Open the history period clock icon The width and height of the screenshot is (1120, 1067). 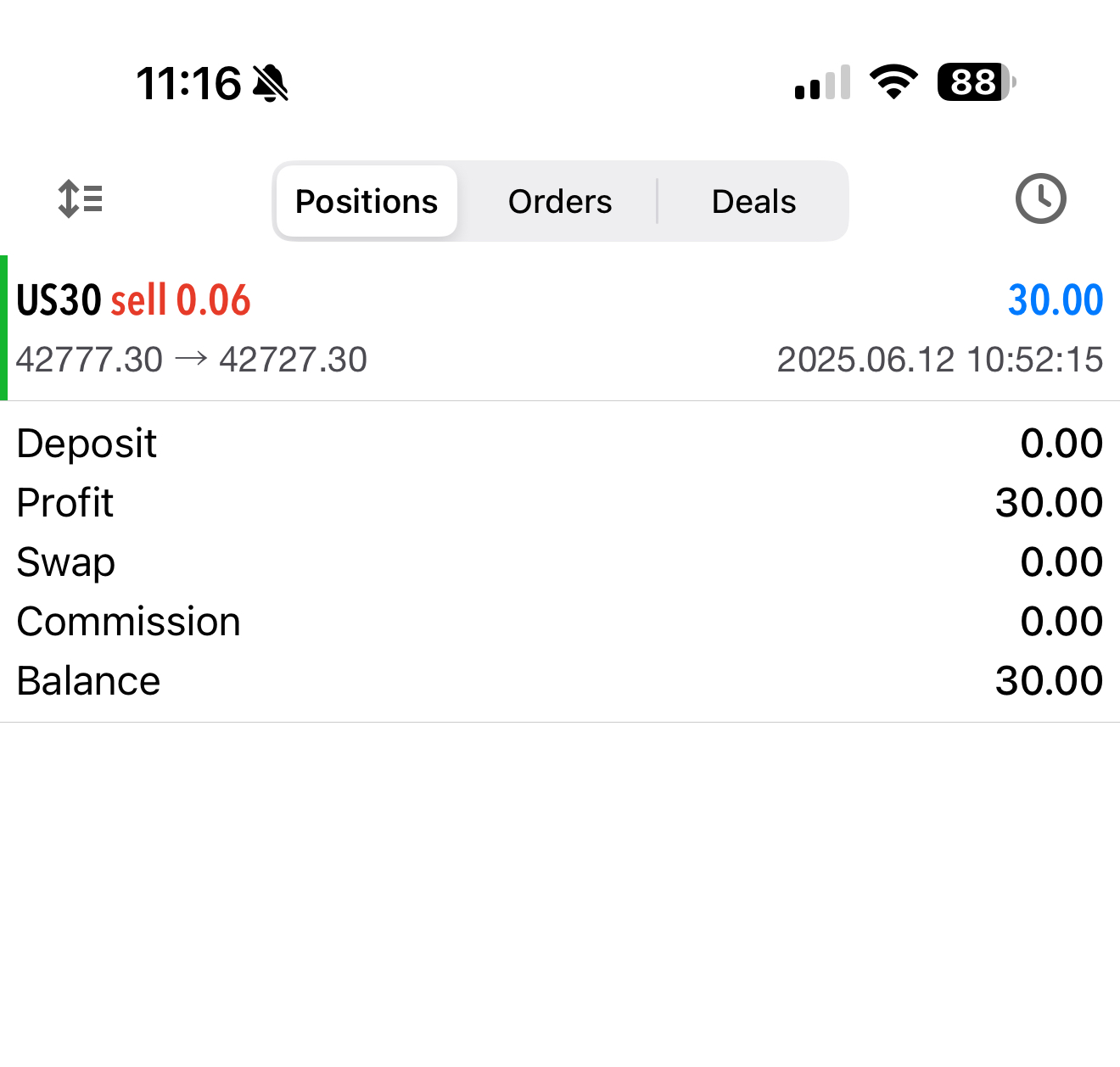click(x=1040, y=199)
